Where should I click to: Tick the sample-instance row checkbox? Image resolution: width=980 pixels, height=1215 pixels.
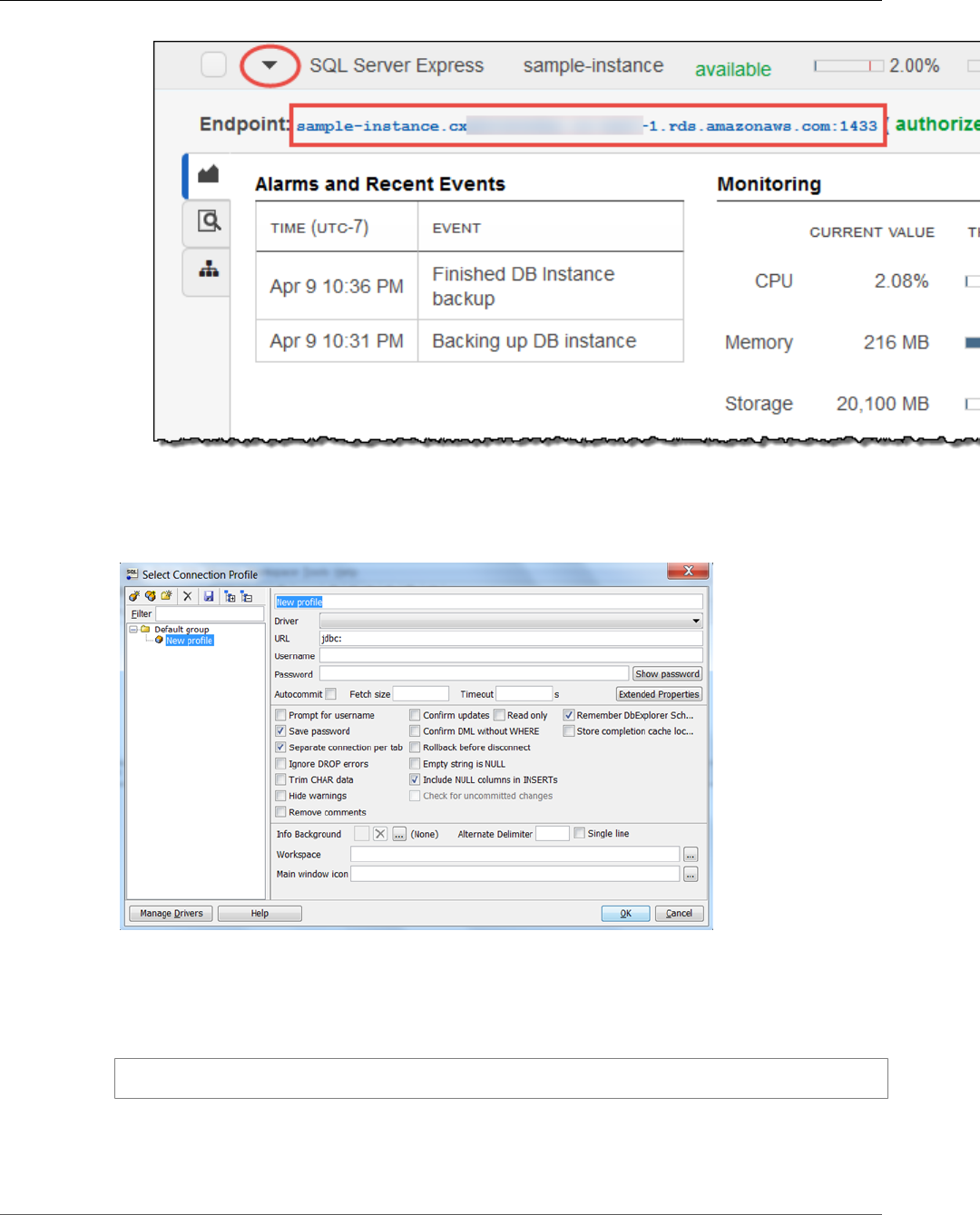click(213, 65)
